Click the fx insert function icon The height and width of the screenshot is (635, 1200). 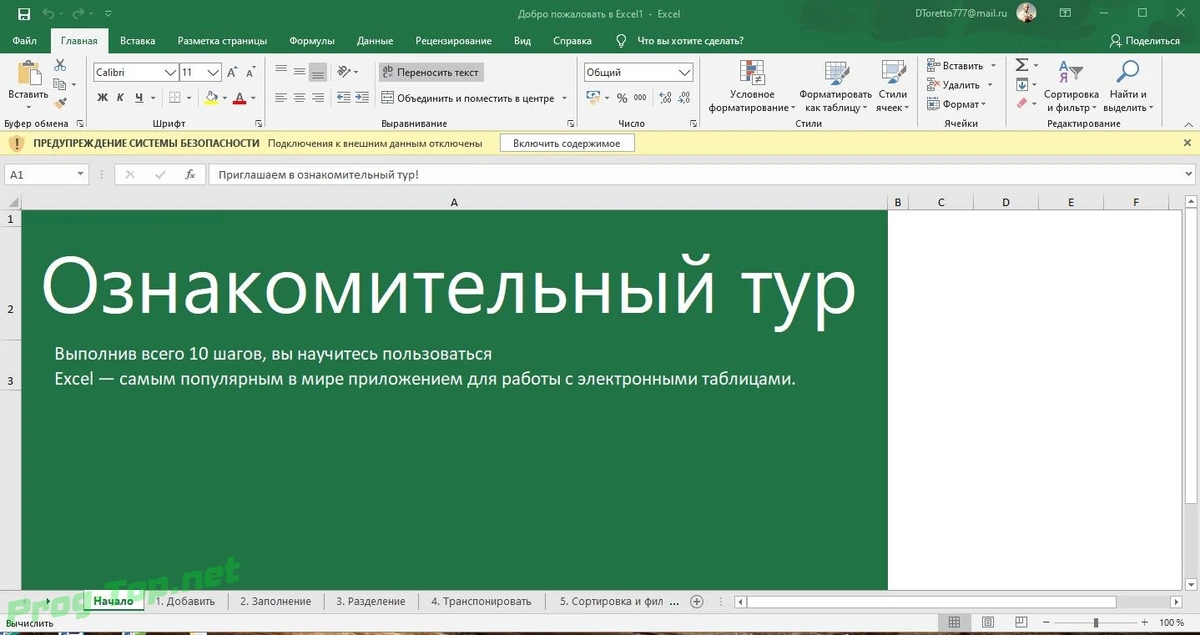click(190, 174)
